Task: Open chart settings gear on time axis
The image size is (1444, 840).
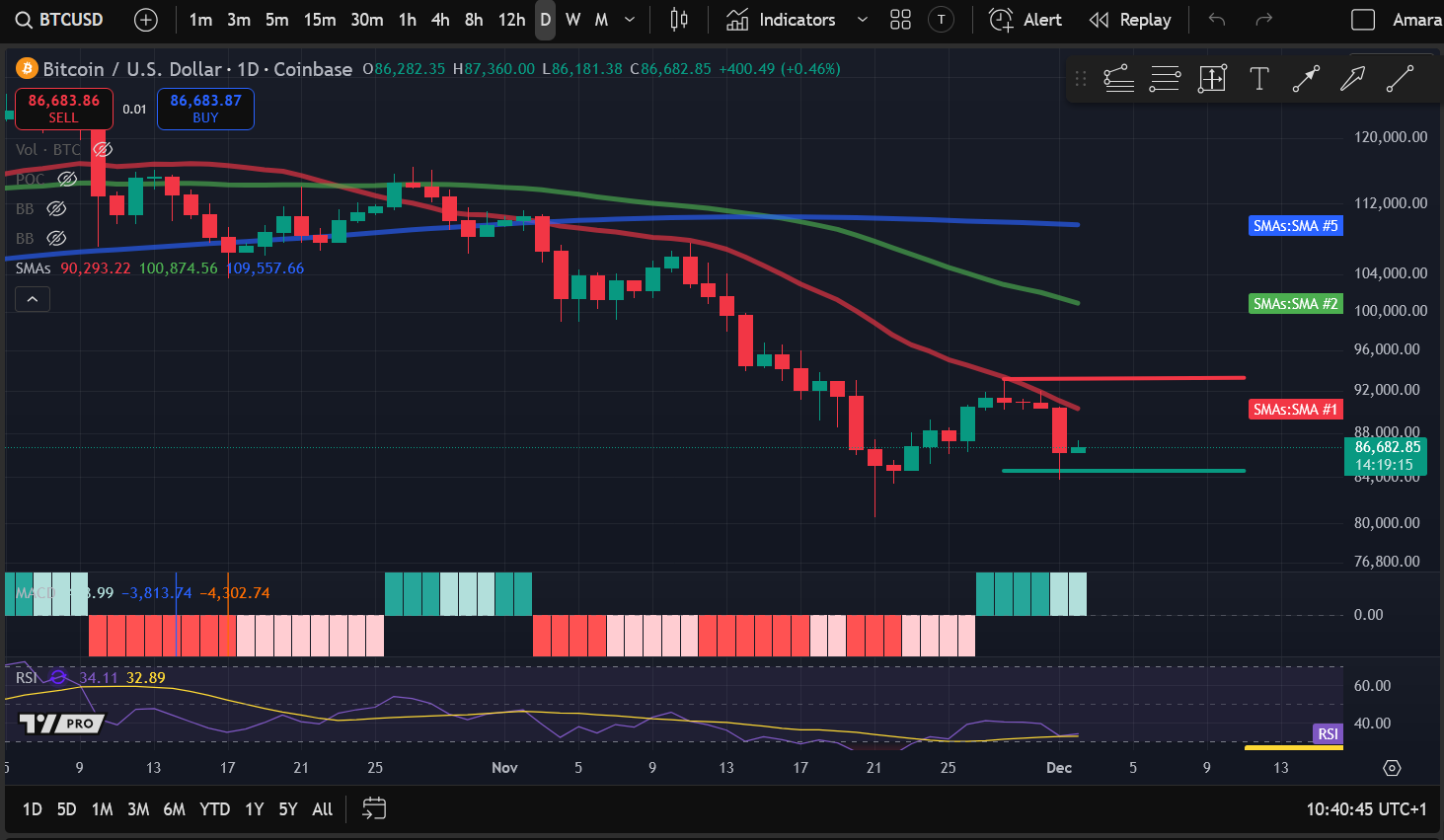Action: [x=1392, y=768]
